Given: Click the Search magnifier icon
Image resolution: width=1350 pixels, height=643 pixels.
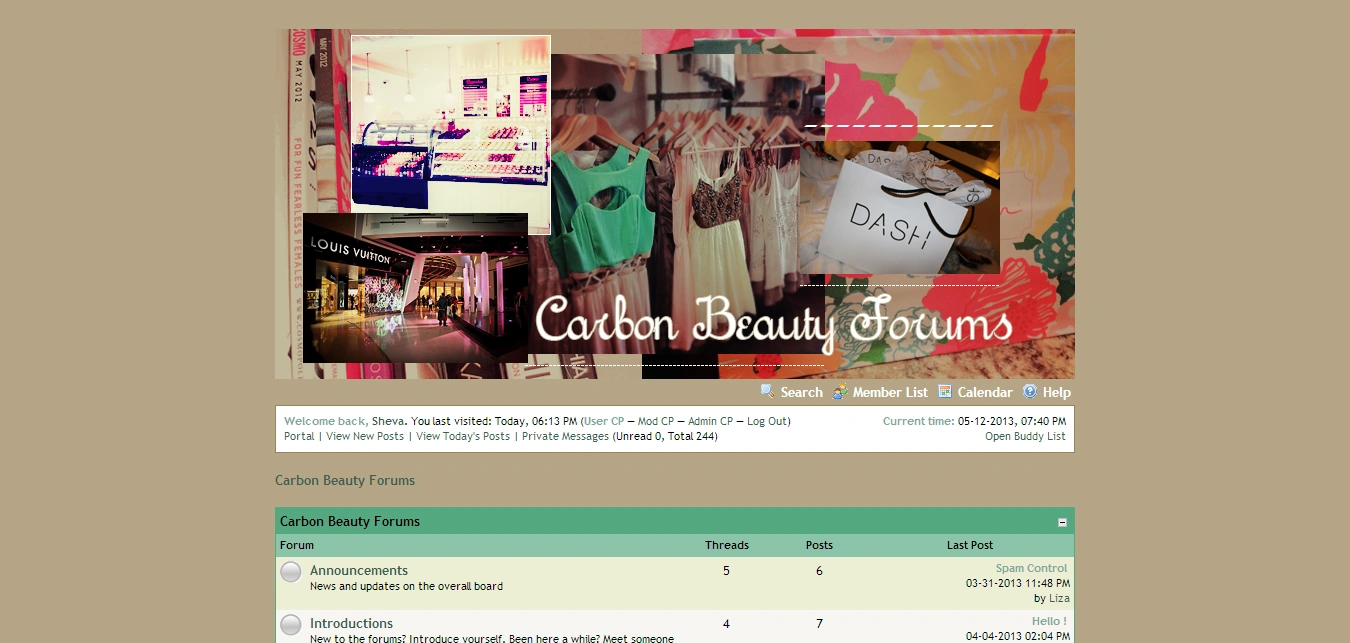Looking at the screenshot, I should [767, 391].
